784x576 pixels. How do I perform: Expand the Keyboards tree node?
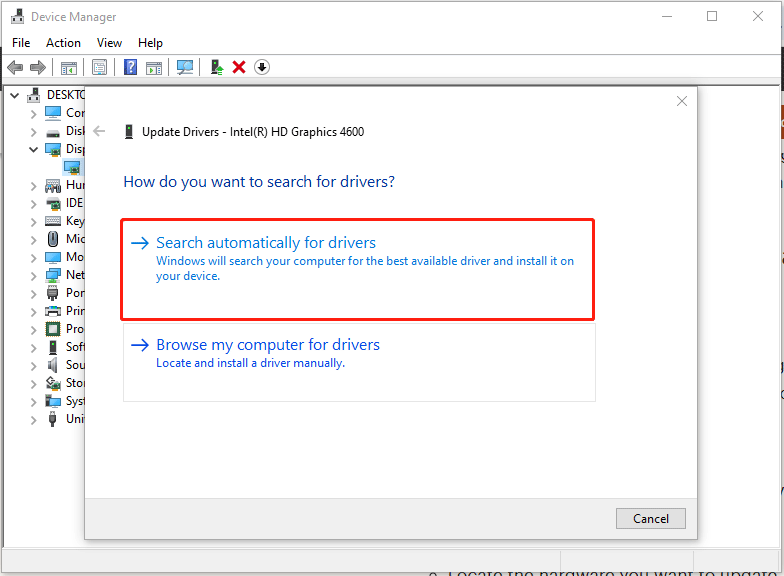pos(34,222)
